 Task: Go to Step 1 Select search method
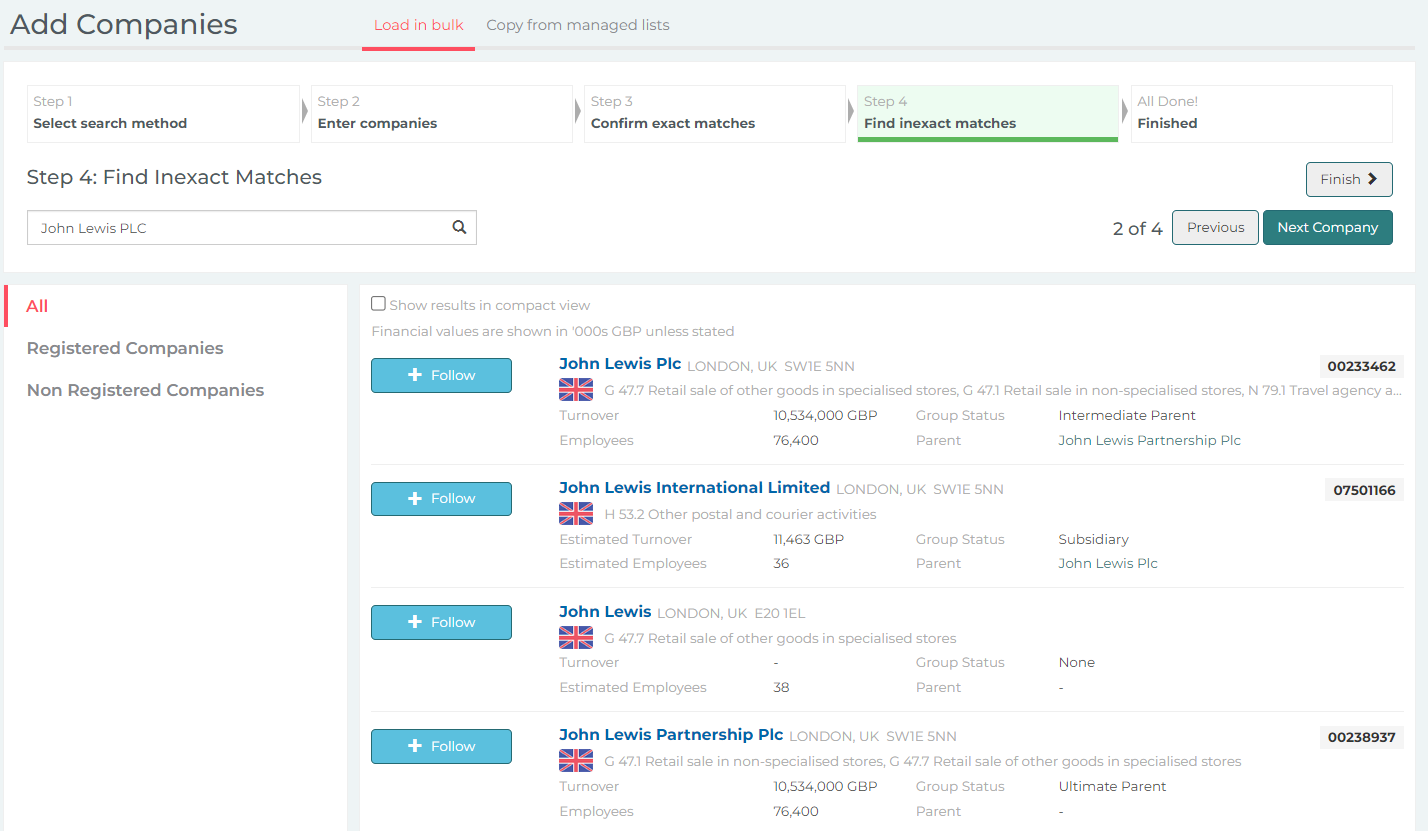pyautogui.click(x=163, y=113)
